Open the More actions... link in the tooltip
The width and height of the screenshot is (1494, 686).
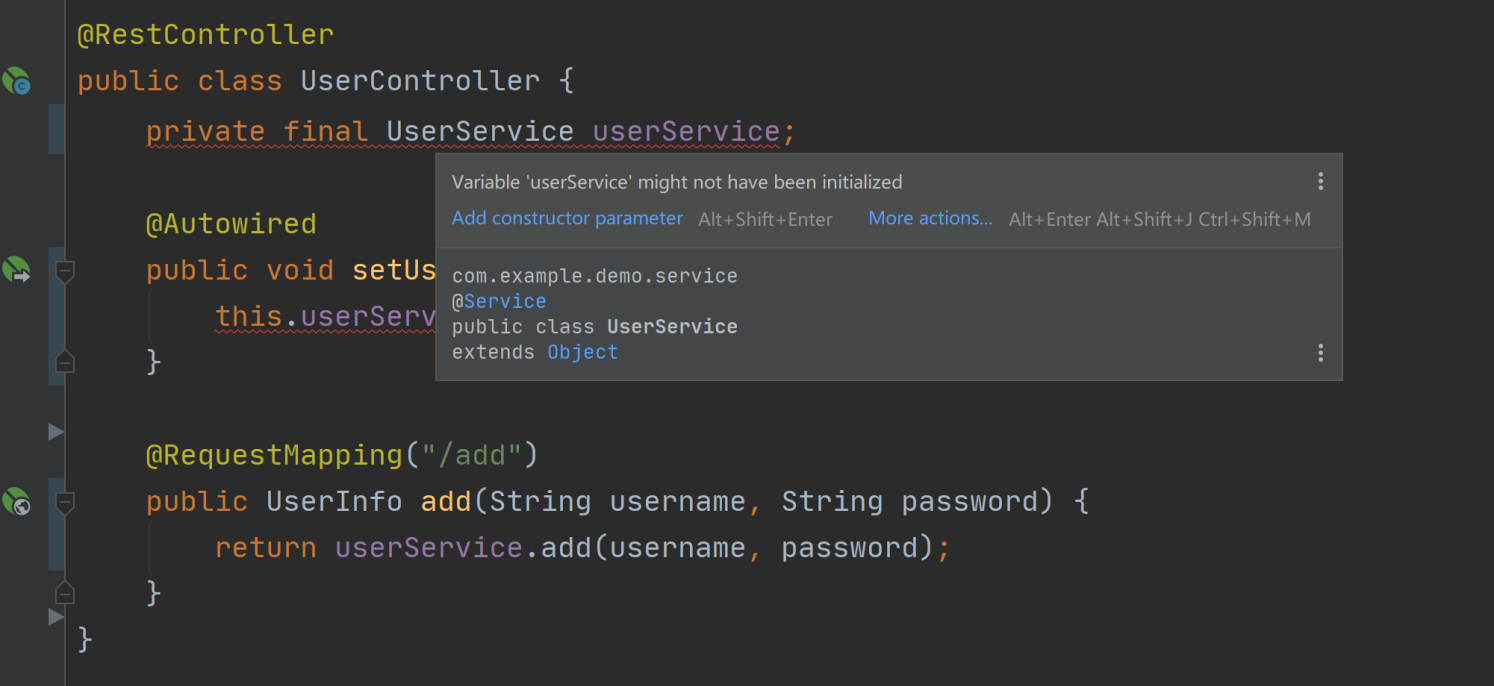point(930,218)
